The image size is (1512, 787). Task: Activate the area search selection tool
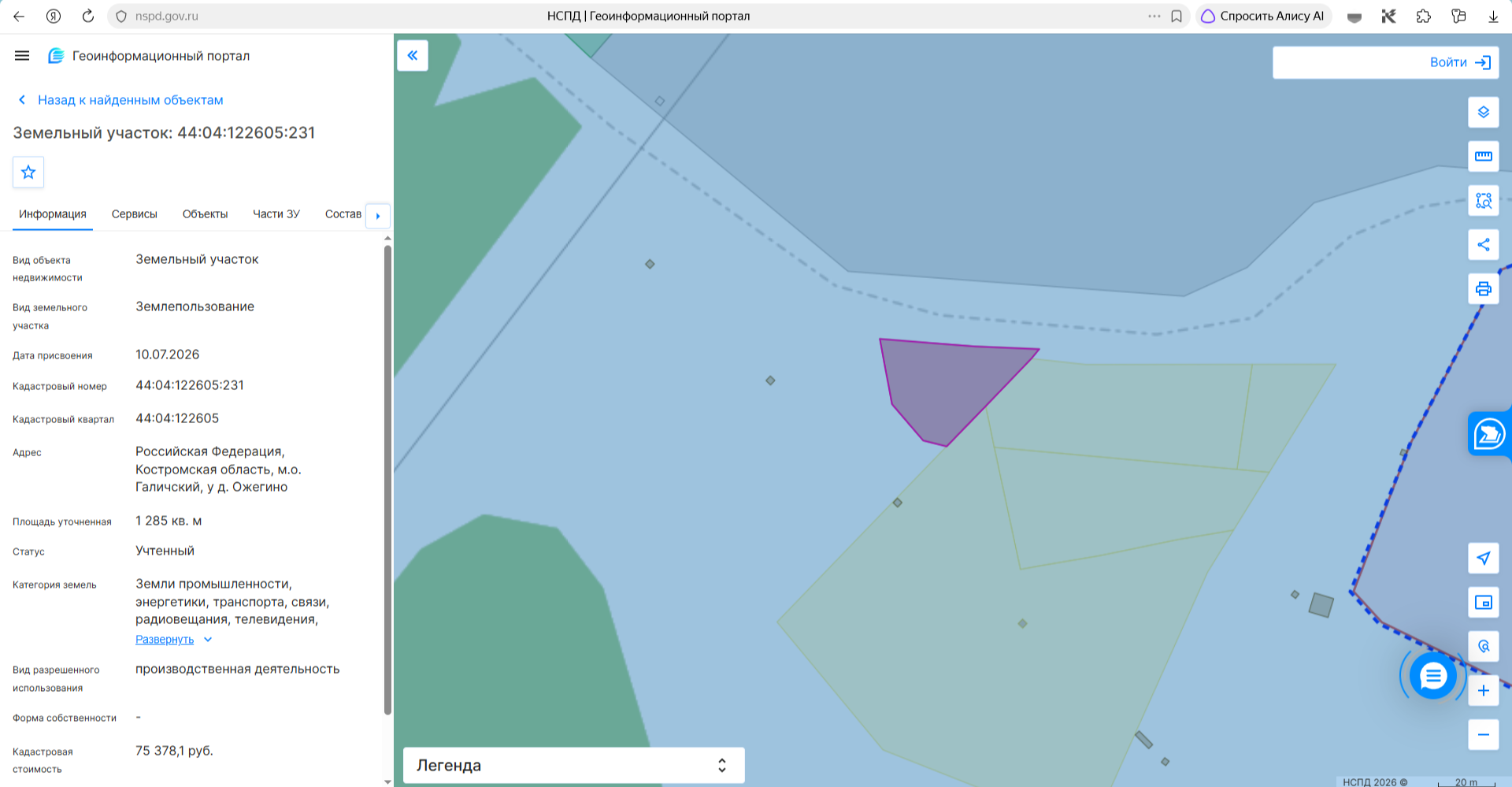[1483, 200]
